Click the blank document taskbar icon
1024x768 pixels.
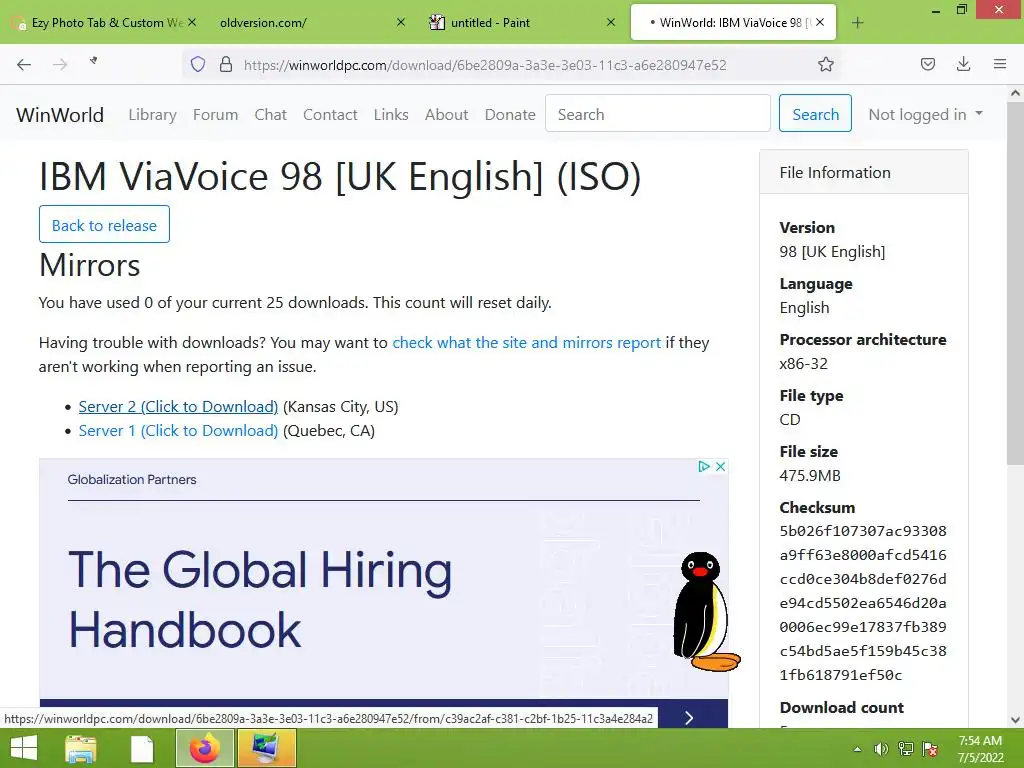(142, 748)
